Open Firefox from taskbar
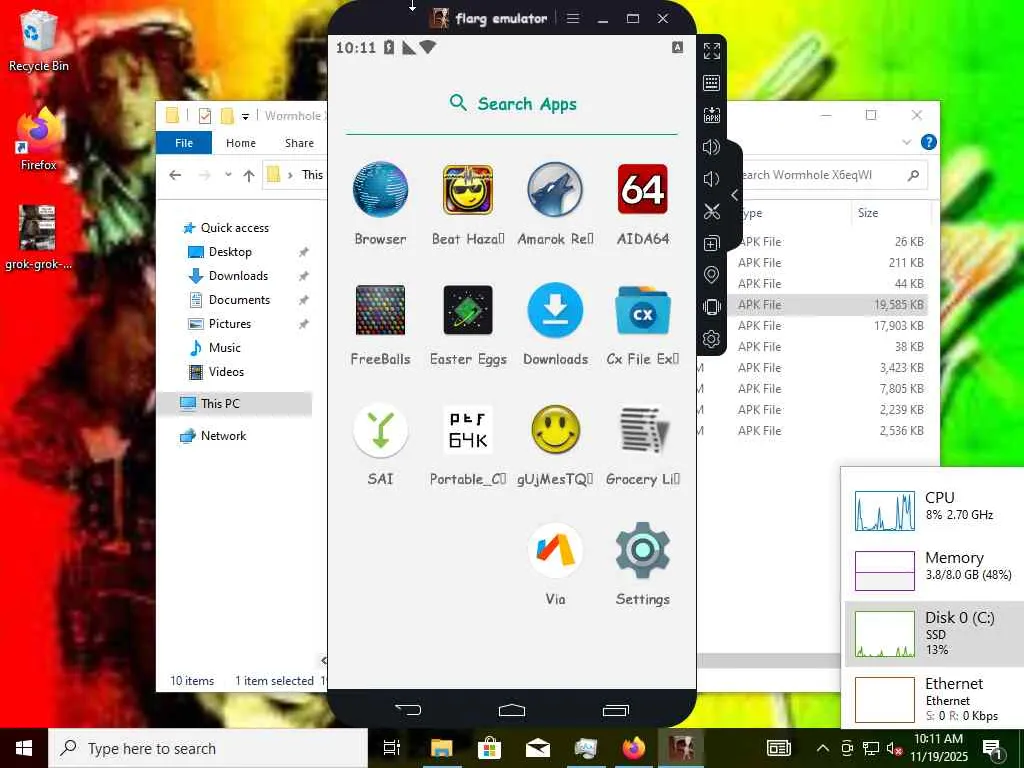1024x768 pixels. coord(633,748)
